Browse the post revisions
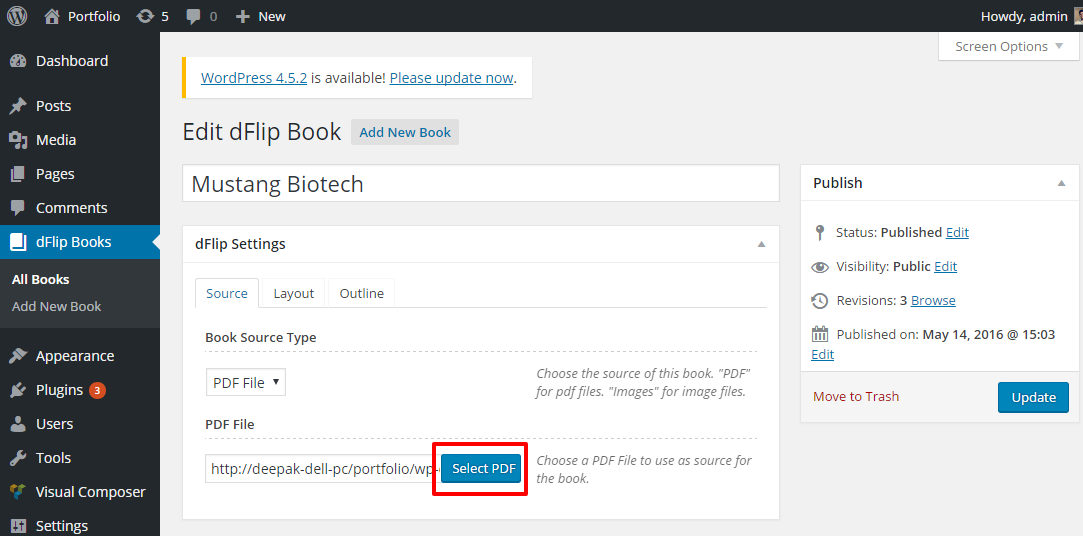This screenshot has width=1083, height=536. pos(932,300)
